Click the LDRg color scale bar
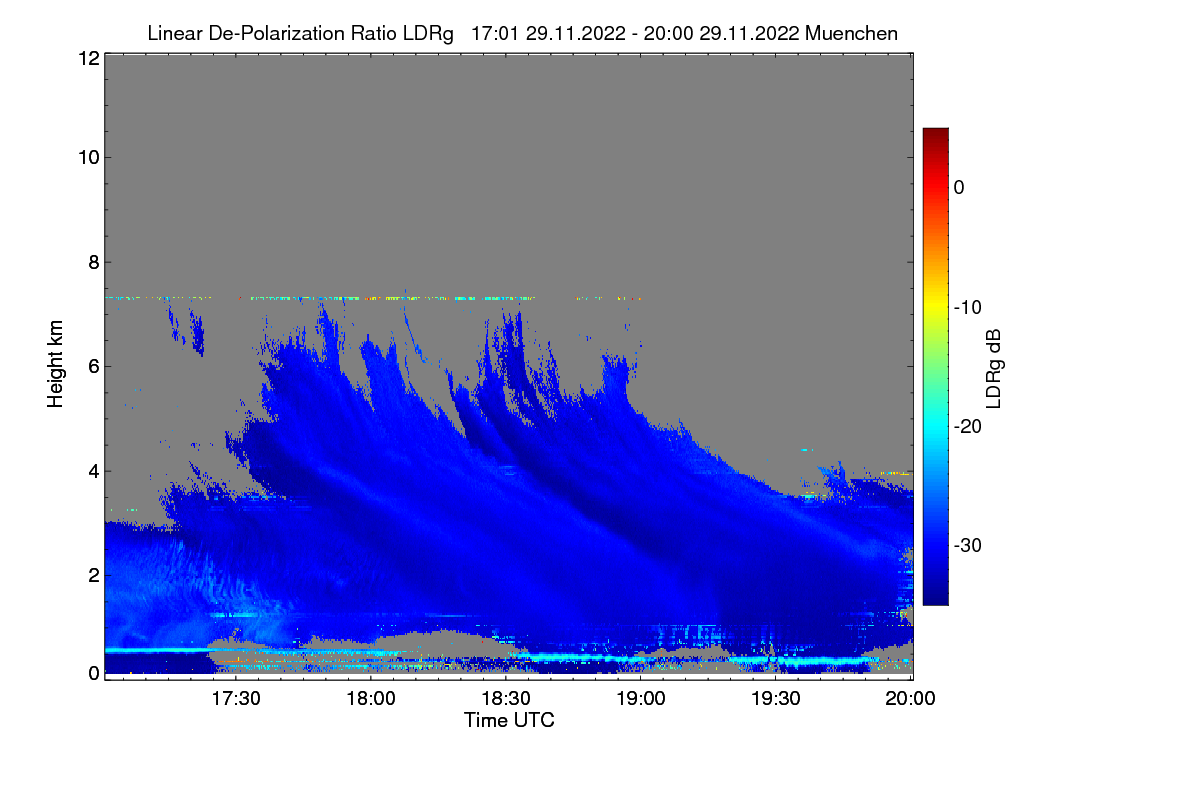Viewport: 1200px width, 800px height. point(935,366)
